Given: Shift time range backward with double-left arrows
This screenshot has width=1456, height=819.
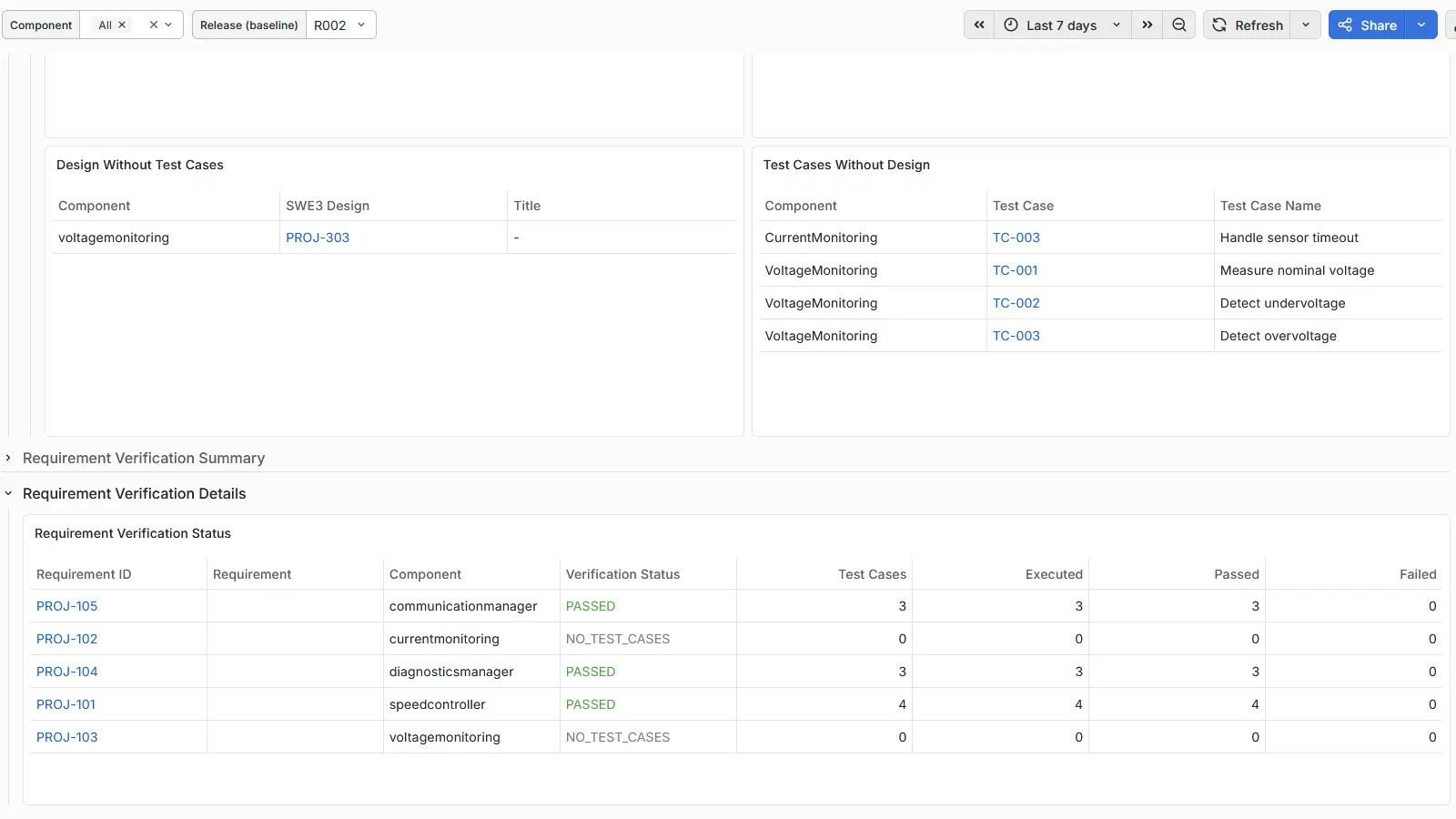Looking at the screenshot, I should coord(979,25).
